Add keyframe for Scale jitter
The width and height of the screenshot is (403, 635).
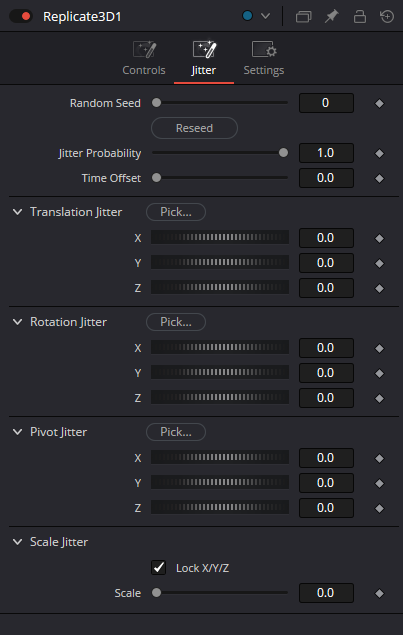[x=380, y=594]
